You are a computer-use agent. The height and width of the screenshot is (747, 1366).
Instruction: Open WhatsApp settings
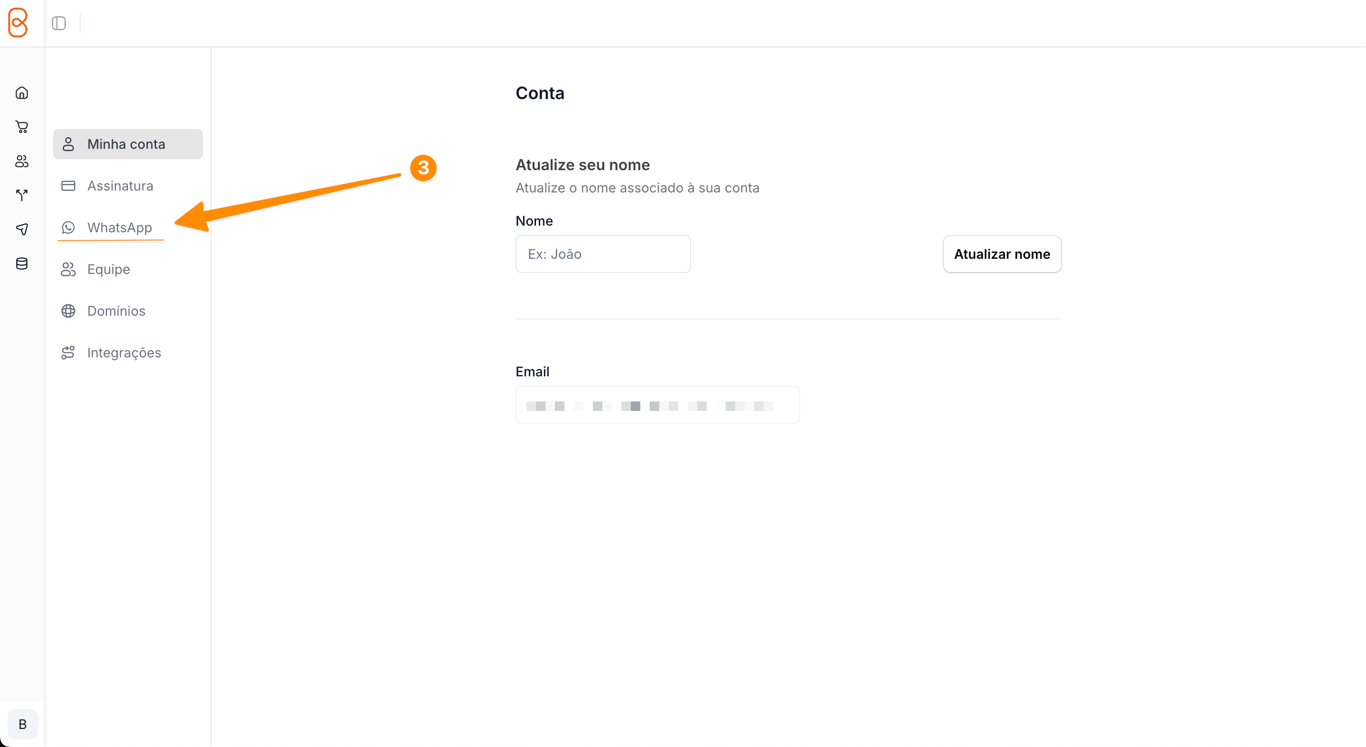[119, 228]
